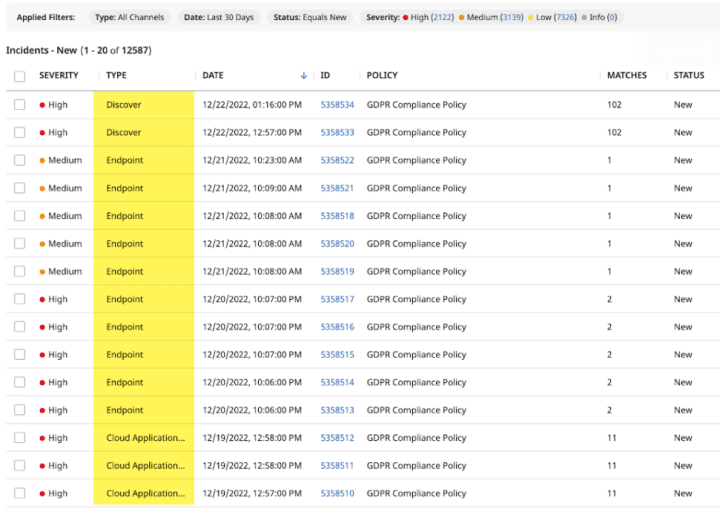Open incident ID 5358512 link
Image resolution: width=720 pixels, height=515 pixels.
pyautogui.click(x=337, y=438)
